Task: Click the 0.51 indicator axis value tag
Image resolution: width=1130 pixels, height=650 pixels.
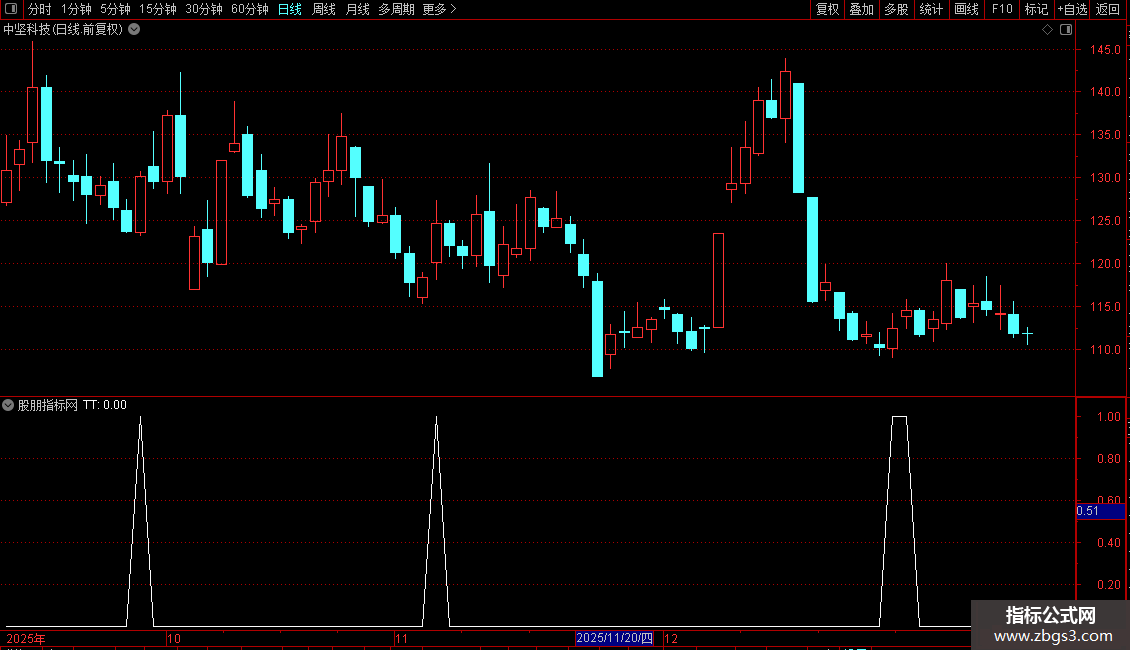Action: pyautogui.click(x=1100, y=511)
